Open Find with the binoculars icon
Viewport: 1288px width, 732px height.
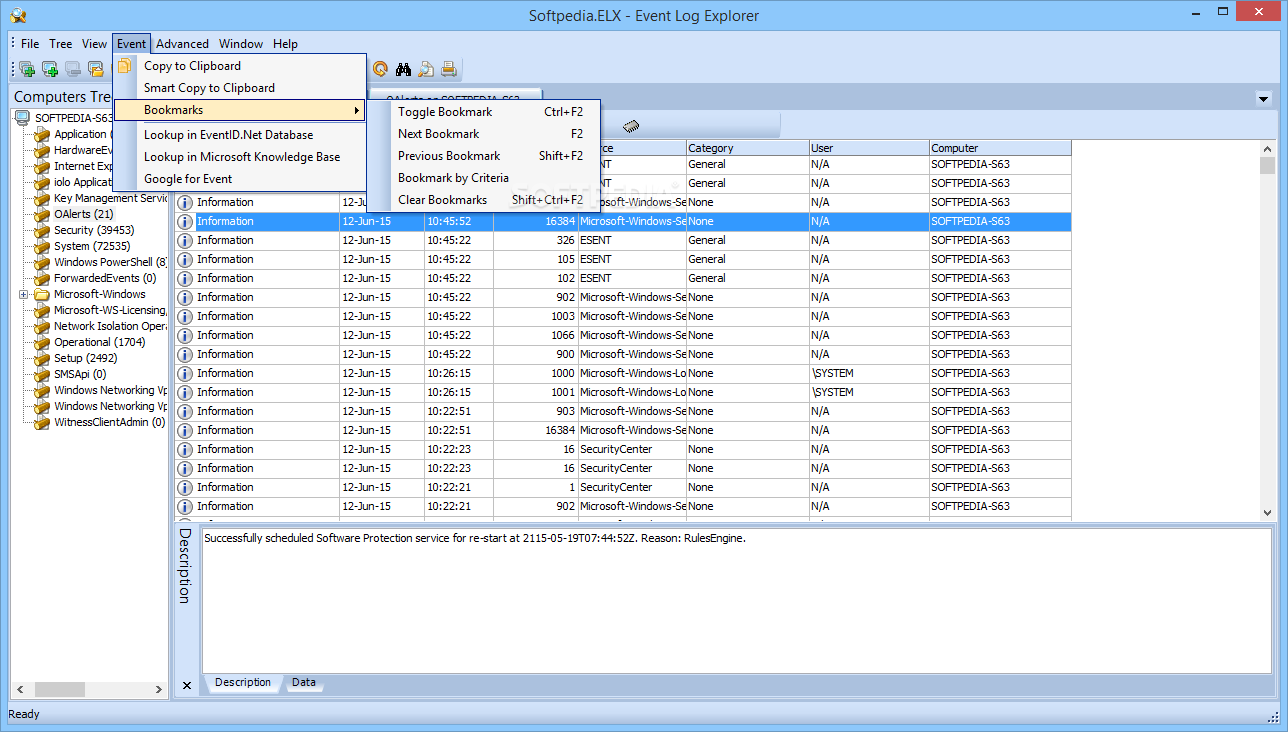click(404, 69)
